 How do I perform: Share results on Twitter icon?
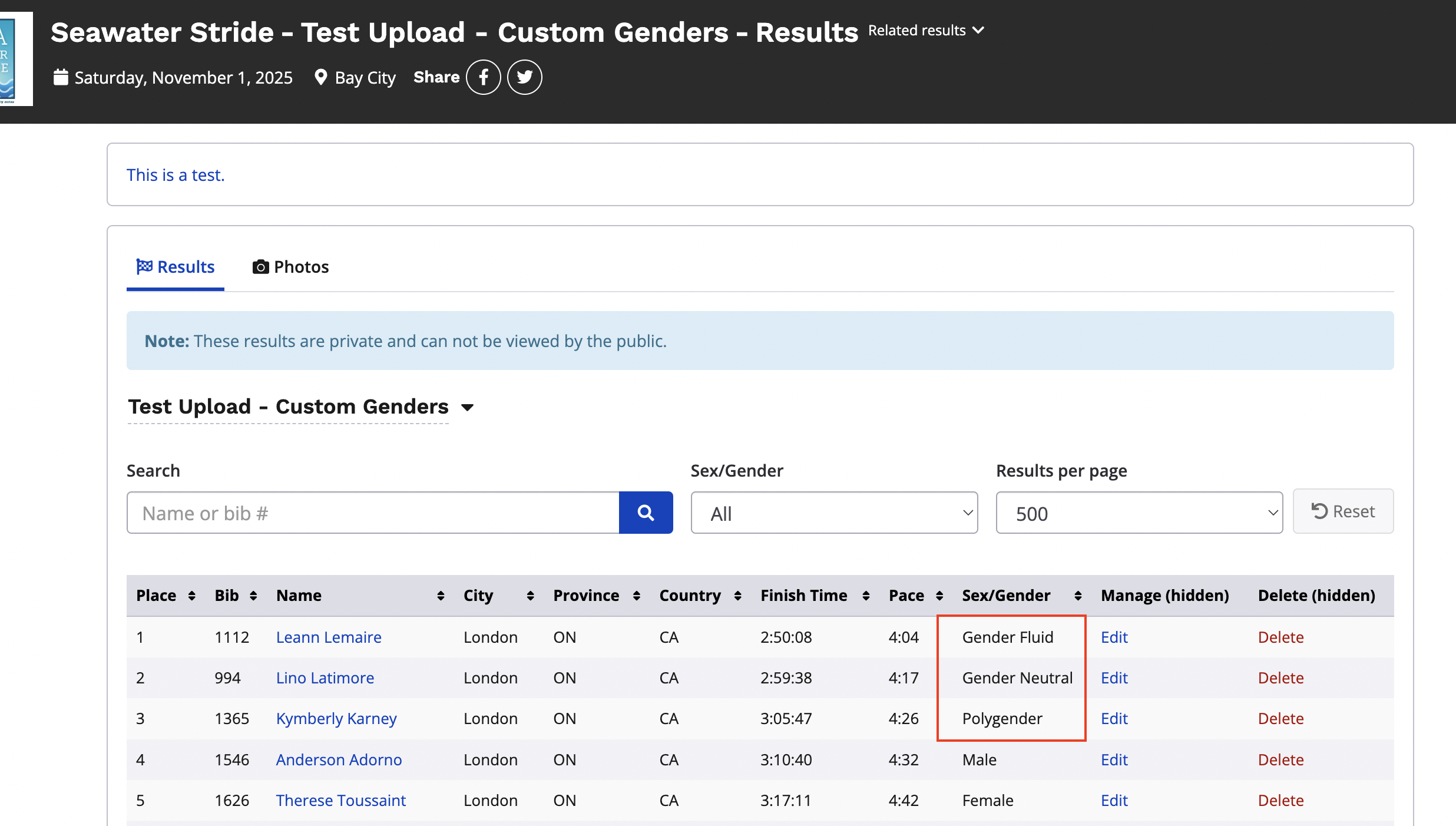click(x=524, y=77)
